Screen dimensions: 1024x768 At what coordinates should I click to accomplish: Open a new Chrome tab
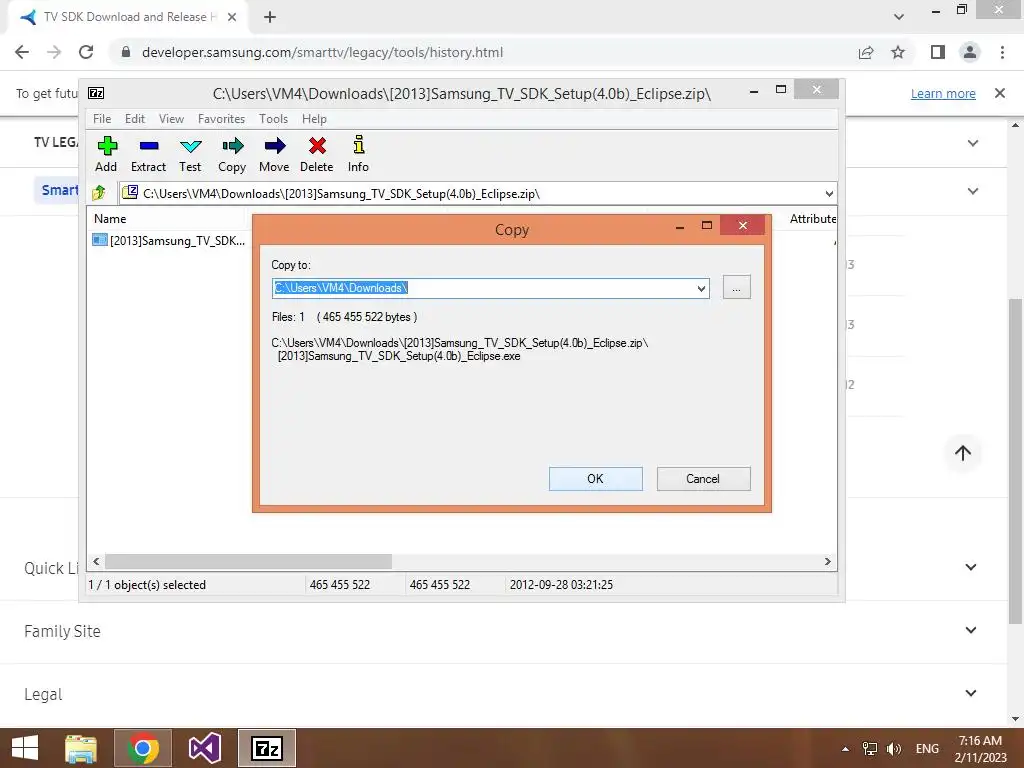[x=270, y=17]
